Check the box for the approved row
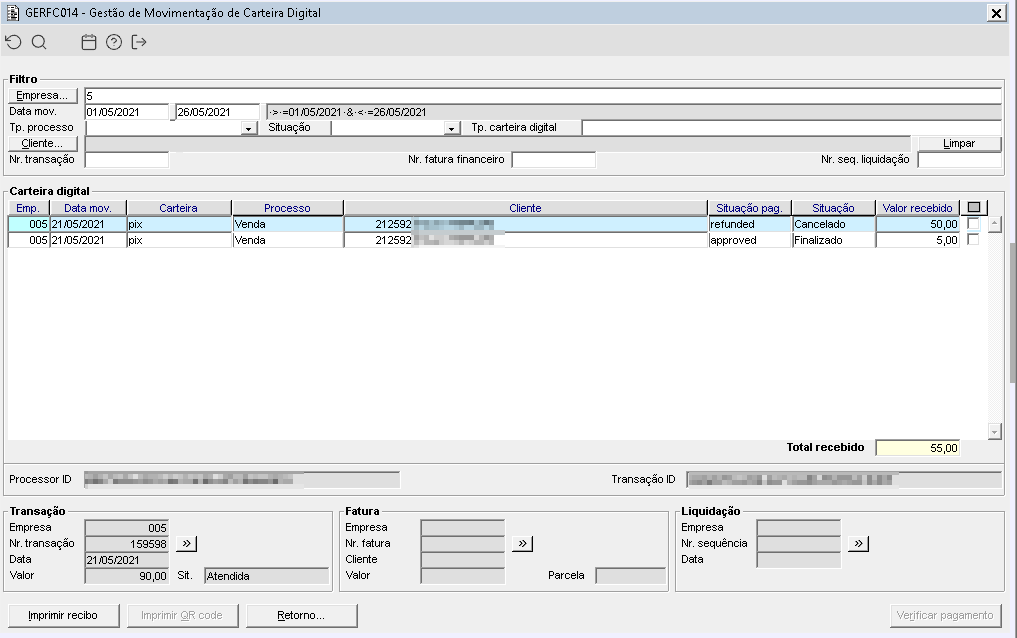The height and width of the screenshot is (638, 1017). (x=973, y=240)
